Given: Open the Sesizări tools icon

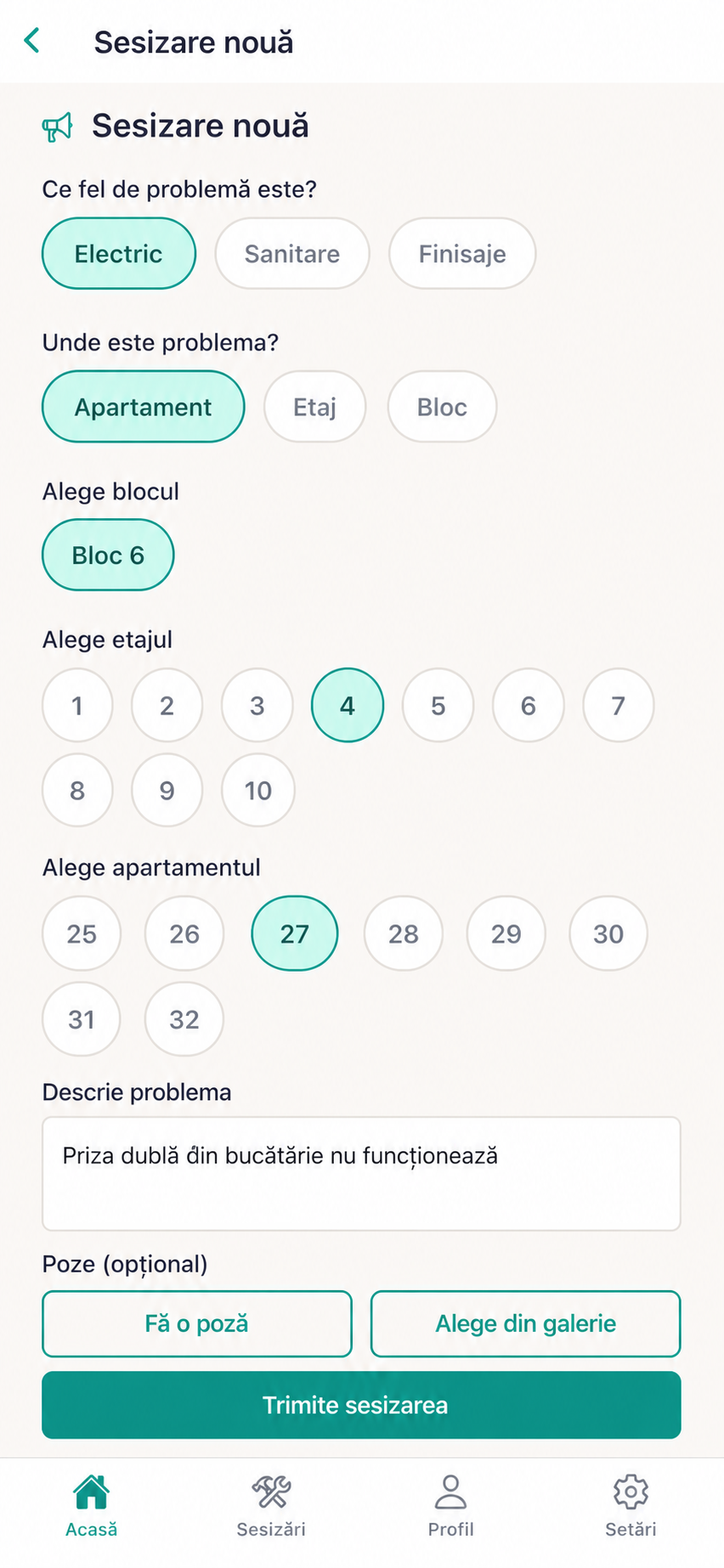Looking at the screenshot, I should coord(271,1491).
